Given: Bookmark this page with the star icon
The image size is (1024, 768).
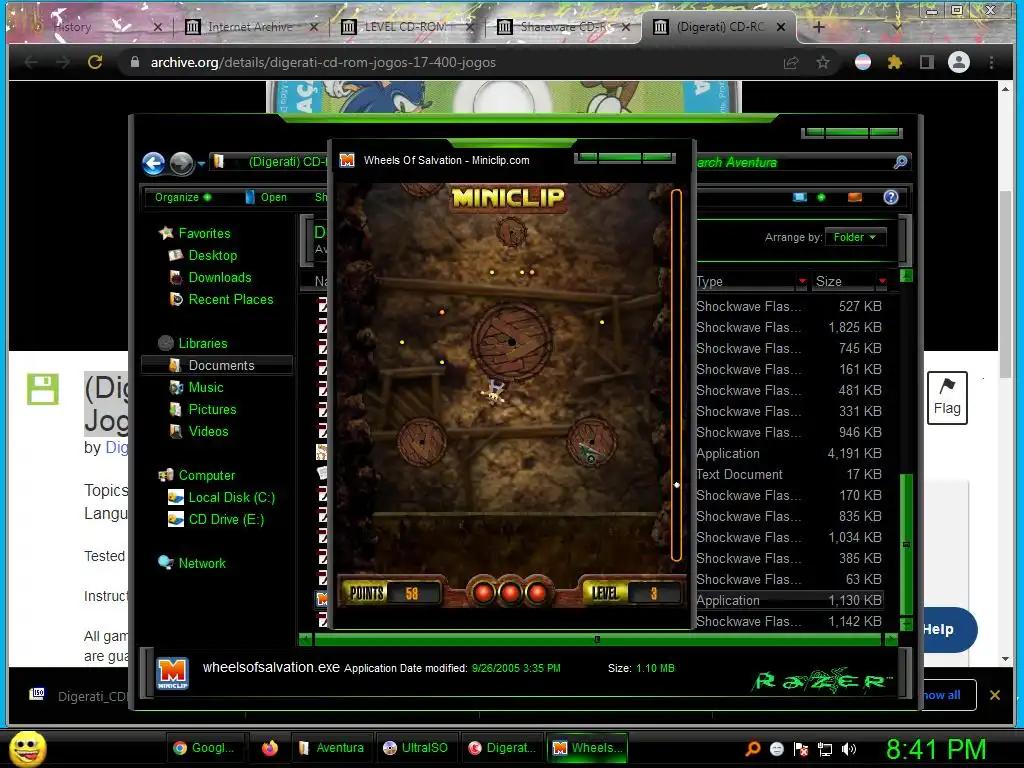Looking at the screenshot, I should click(x=823, y=62).
